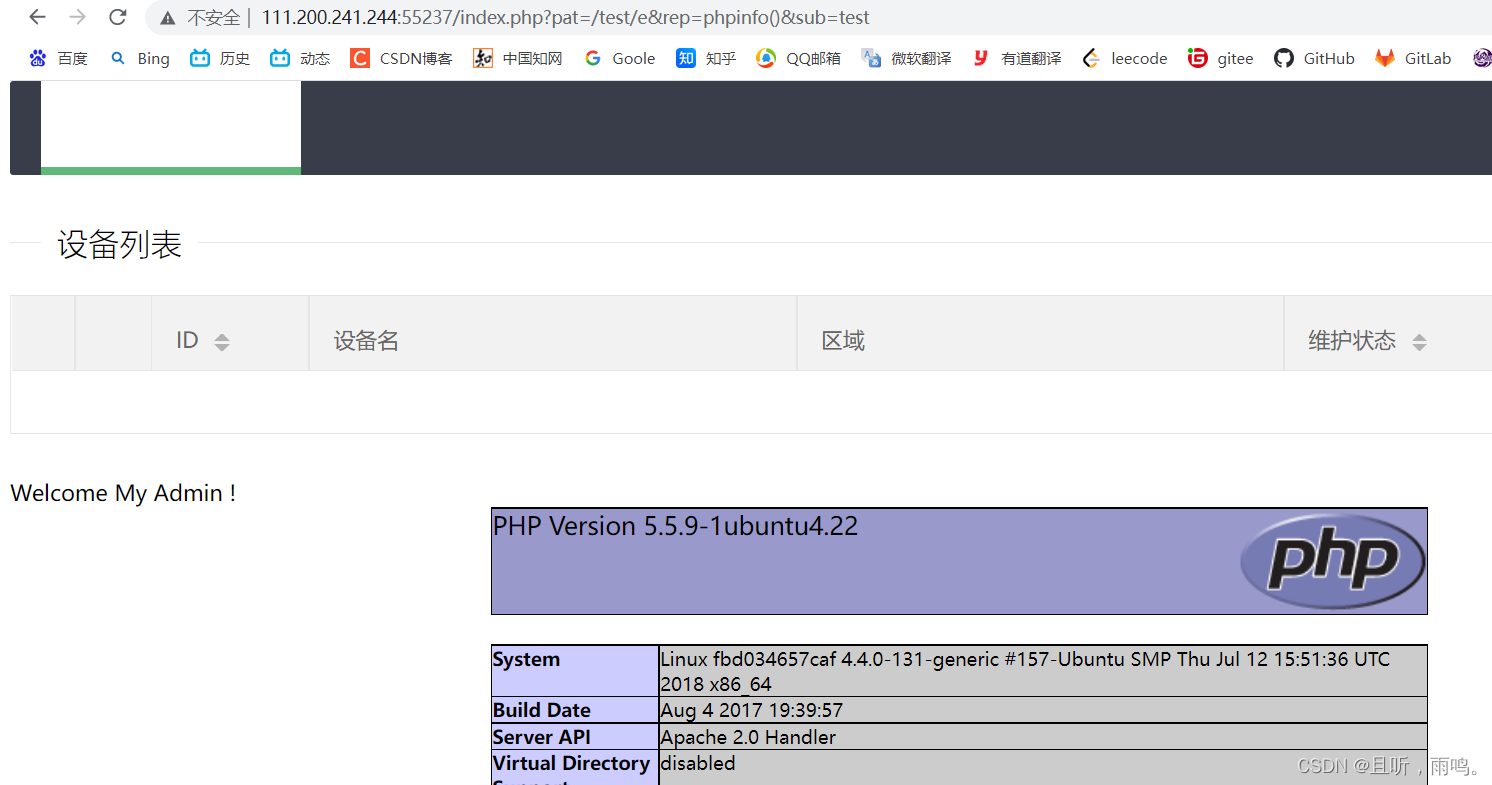Viewport: 1492px width, 785px height.
Task: Open the QQ邮箱 bookmark
Action: tap(798, 58)
